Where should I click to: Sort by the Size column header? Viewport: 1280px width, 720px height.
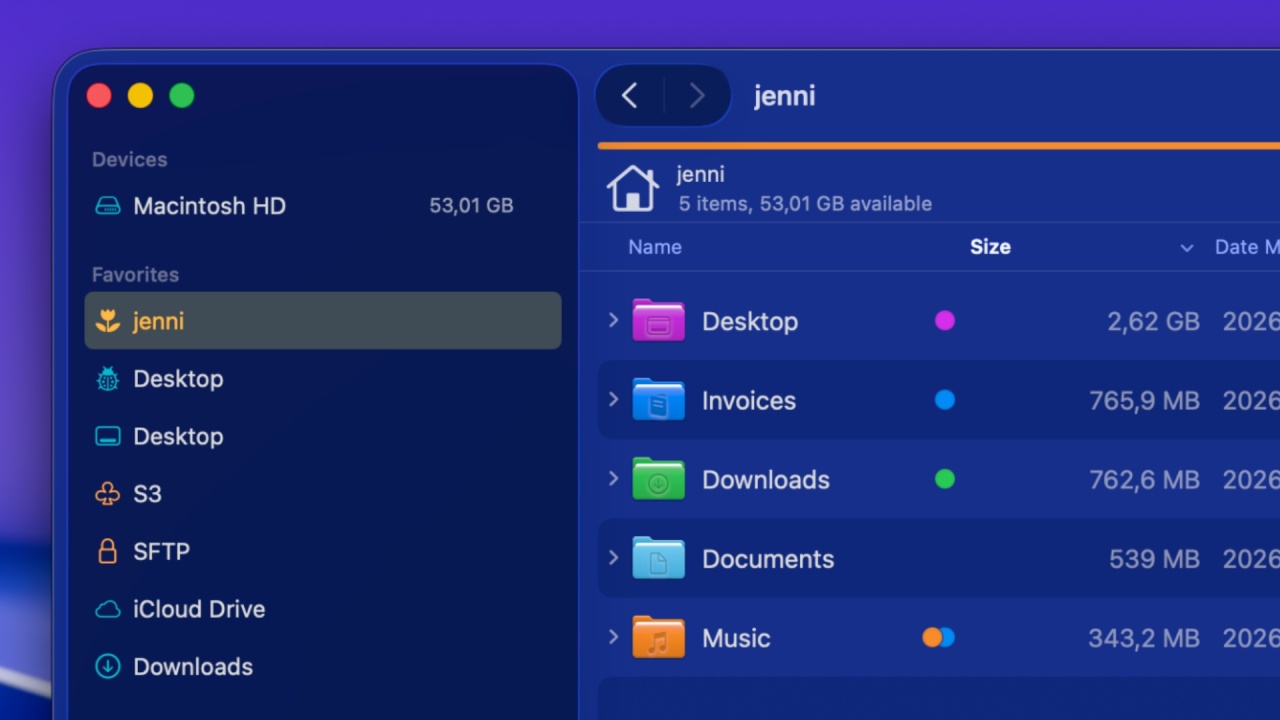990,247
